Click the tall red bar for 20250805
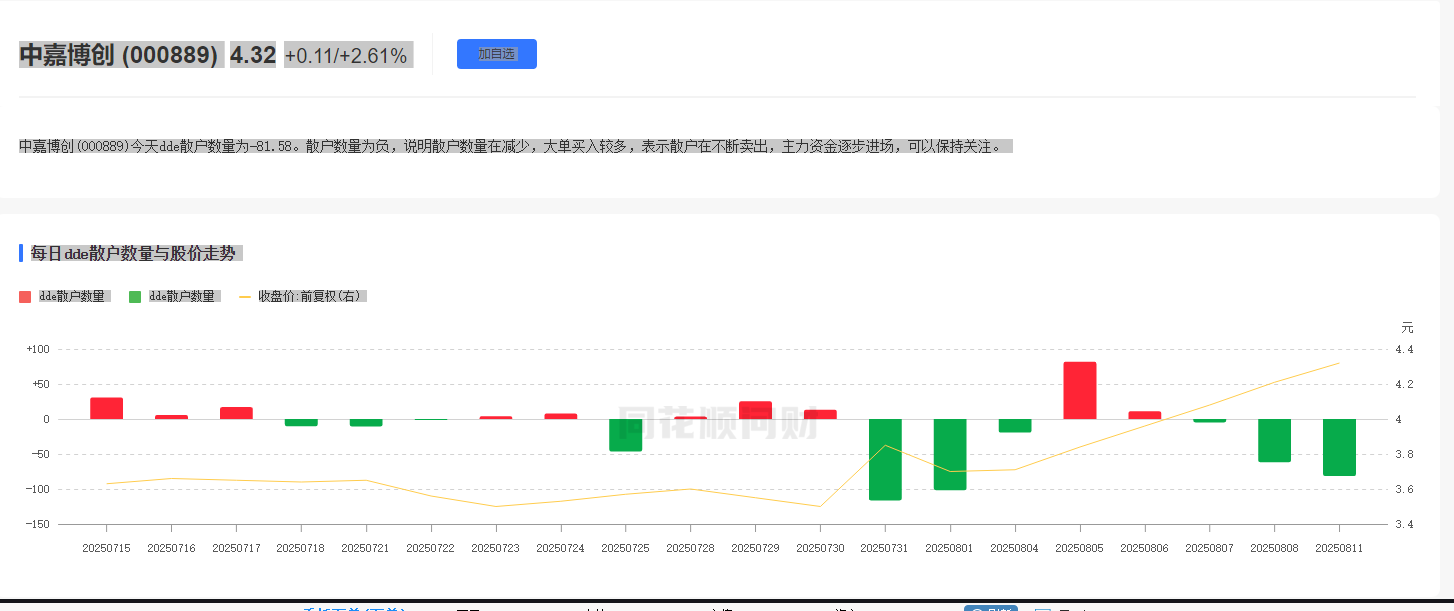The width and height of the screenshot is (1454, 611). [x=1080, y=390]
